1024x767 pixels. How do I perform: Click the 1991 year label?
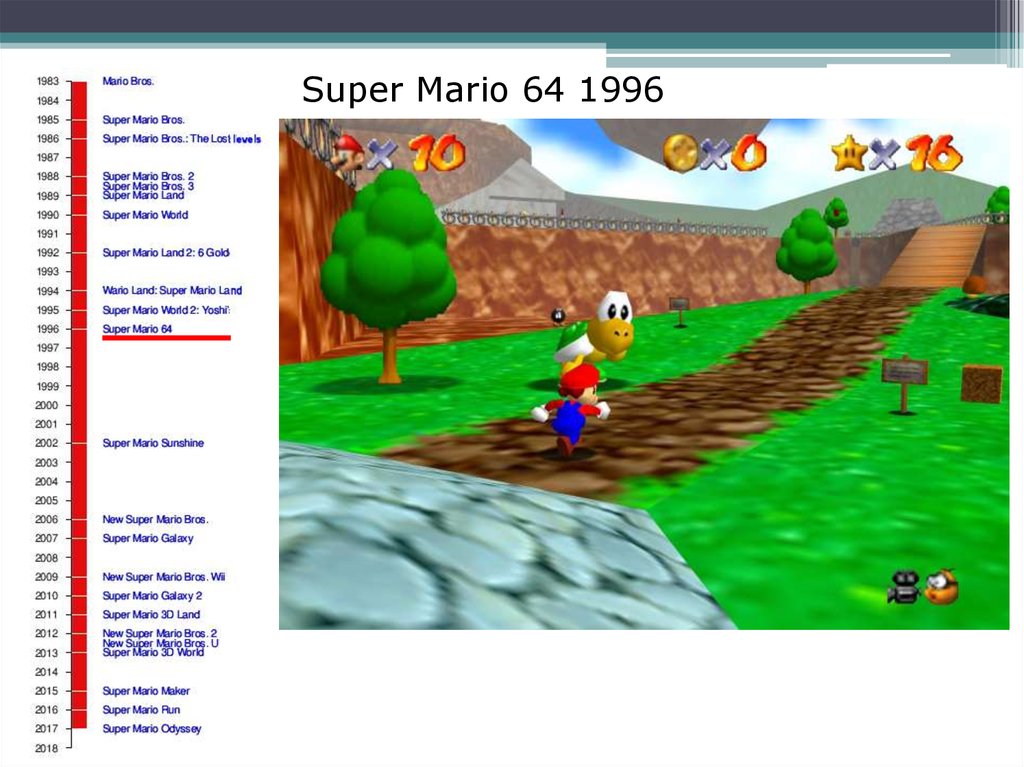point(48,234)
